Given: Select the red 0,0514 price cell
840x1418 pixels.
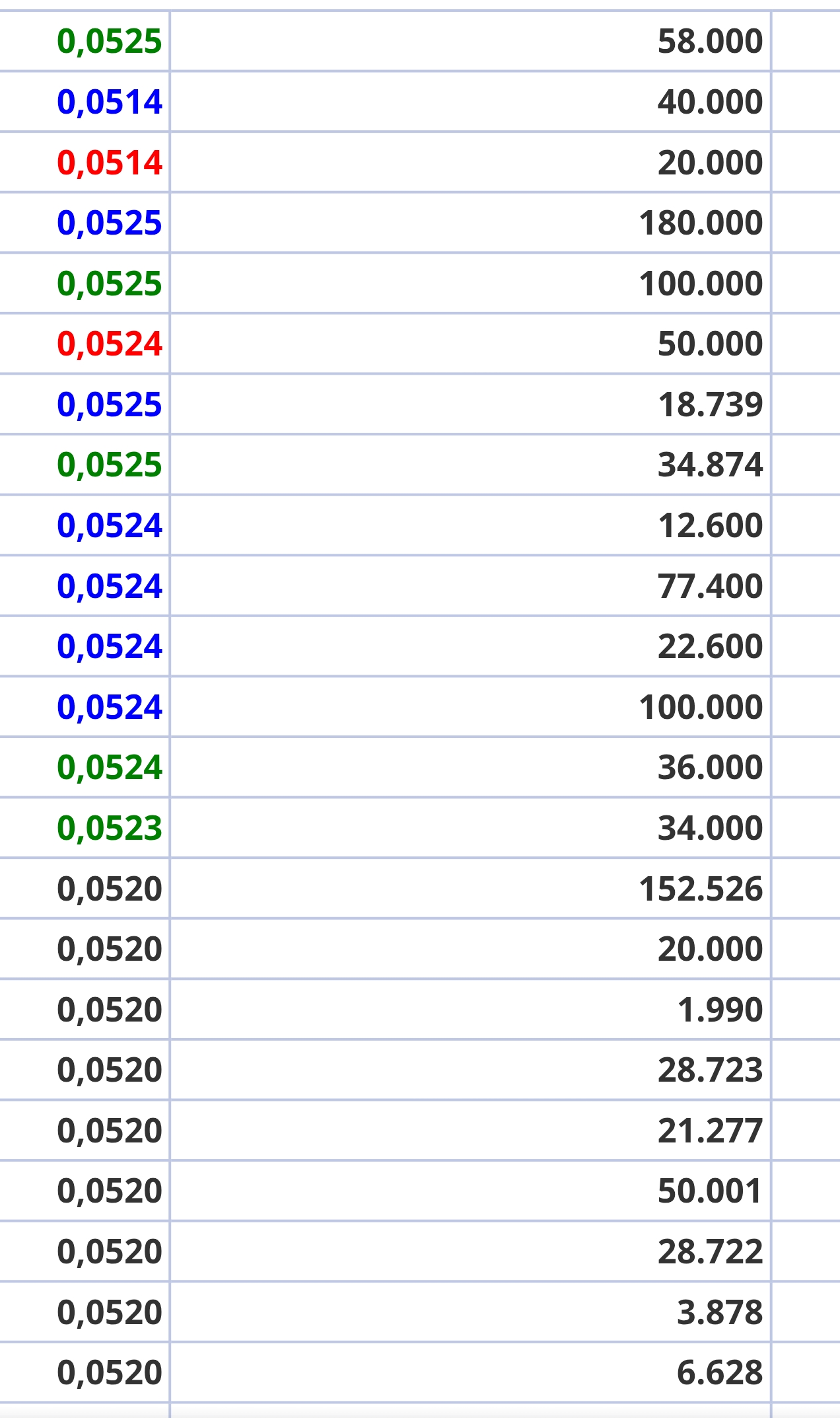Looking at the screenshot, I should pos(110,163).
